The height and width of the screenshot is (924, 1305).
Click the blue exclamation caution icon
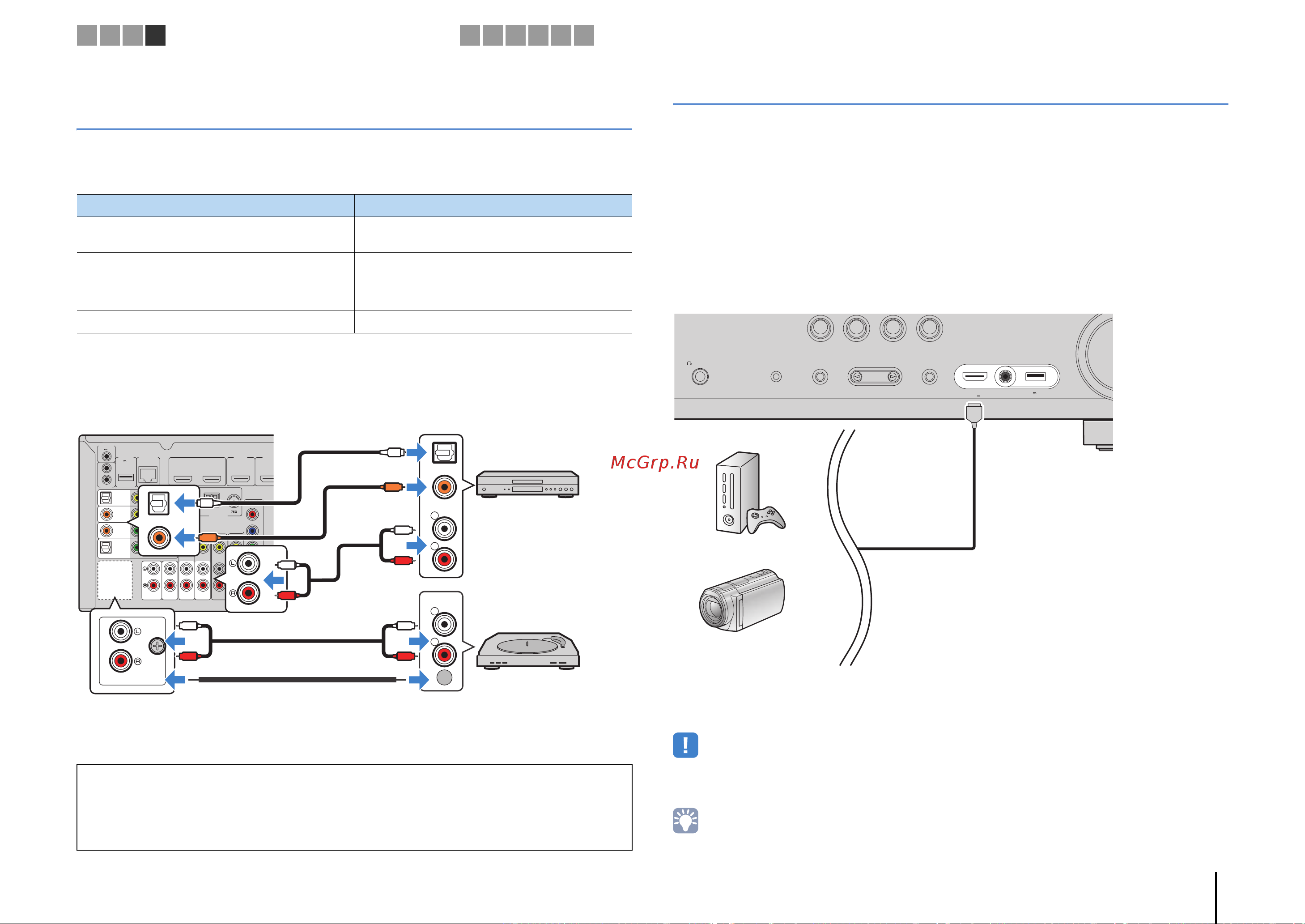(685, 745)
